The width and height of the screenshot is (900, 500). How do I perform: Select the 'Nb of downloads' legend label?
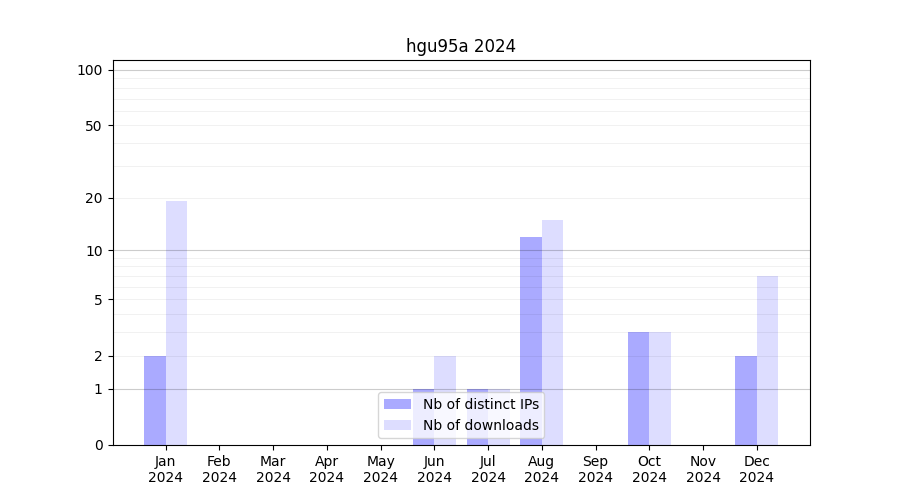click(480, 425)
